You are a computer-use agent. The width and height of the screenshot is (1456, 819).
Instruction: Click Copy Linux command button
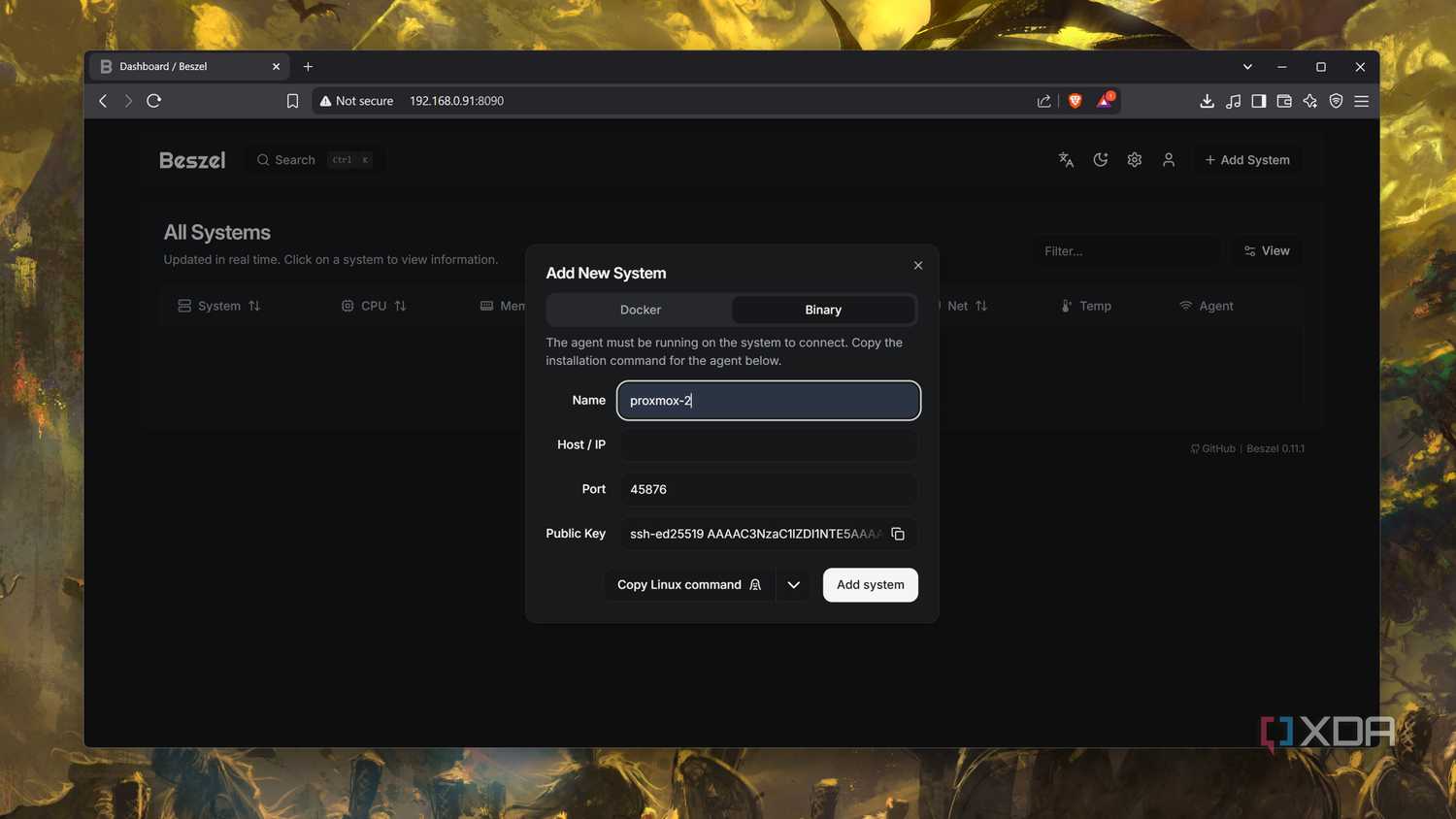coord(689,585)
